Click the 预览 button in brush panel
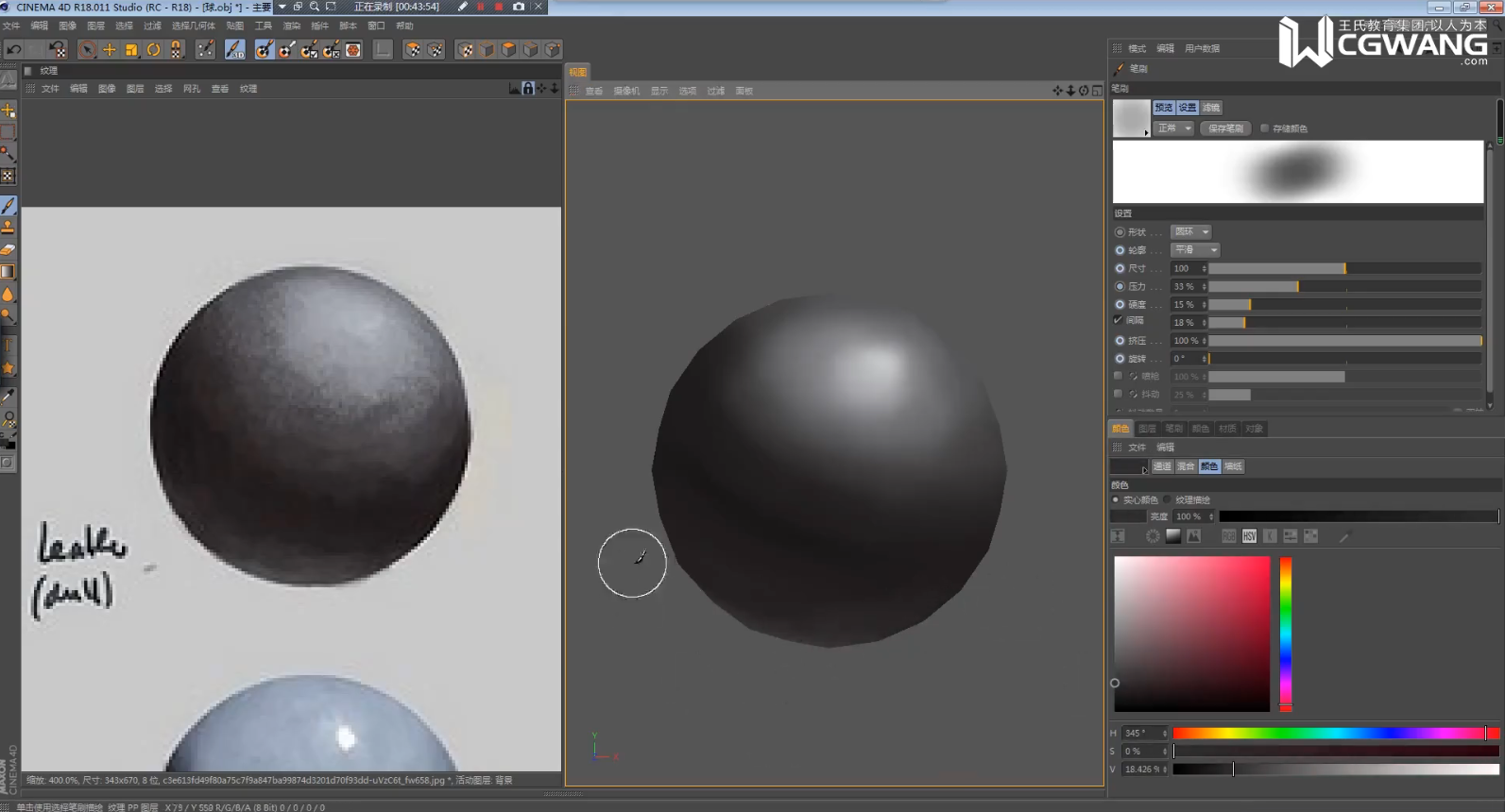 (x=1164, y=108)
